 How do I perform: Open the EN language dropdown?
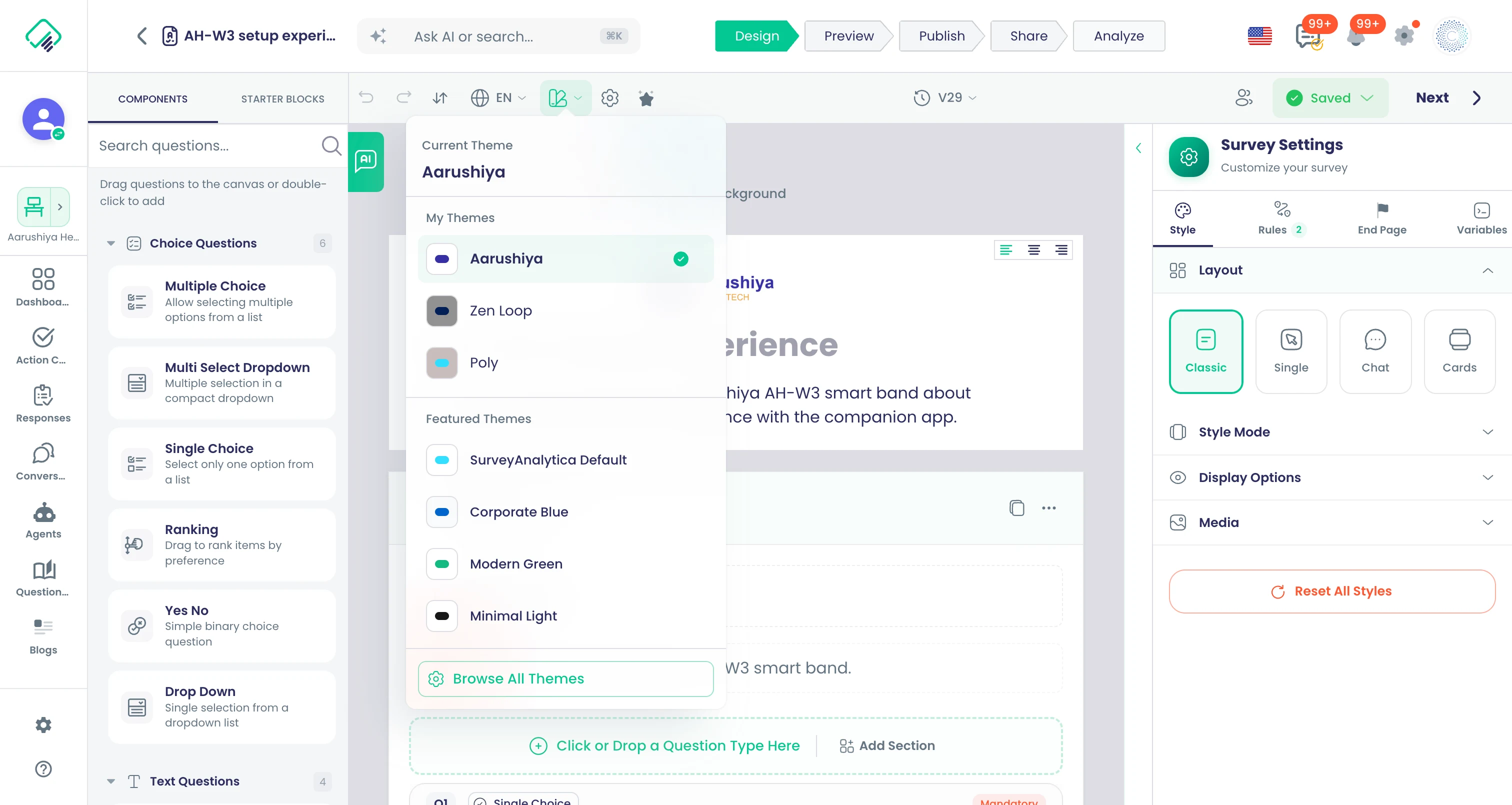pyautogui.click(x=498, y=97)
